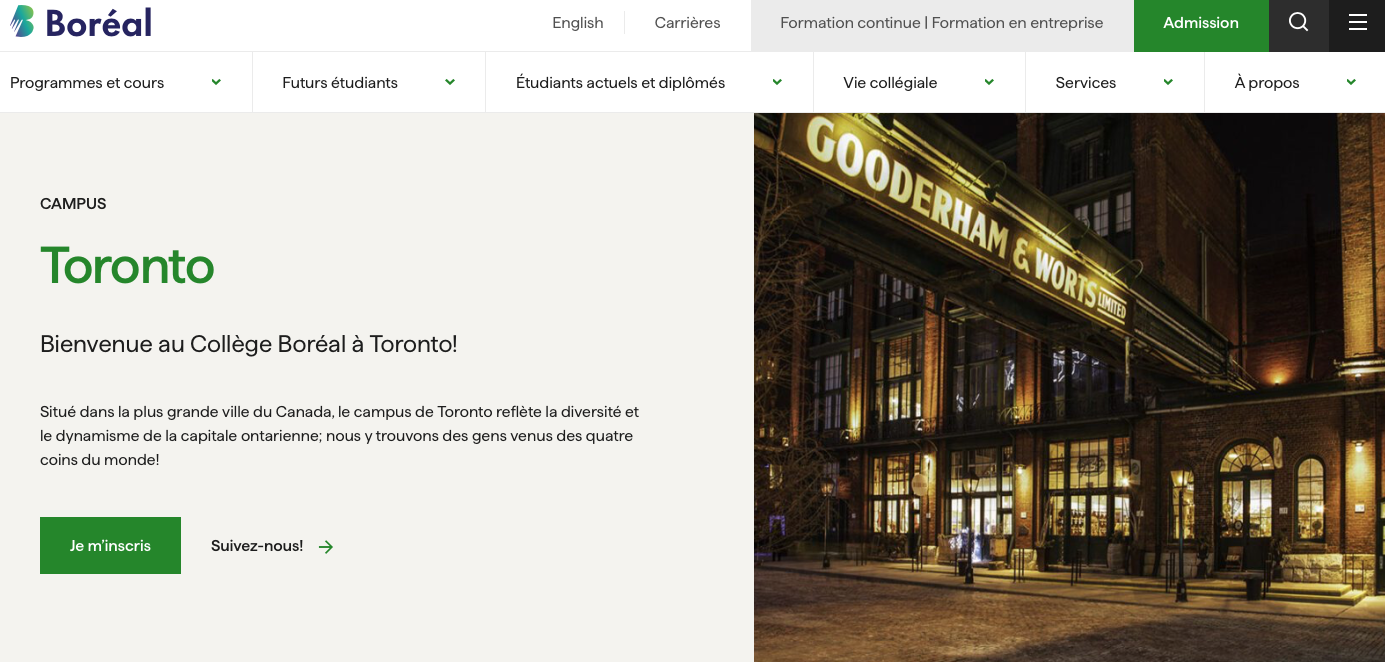Go to the Carrières page
Viewport: 1385px width, 662px height.
tap(687, 23)
